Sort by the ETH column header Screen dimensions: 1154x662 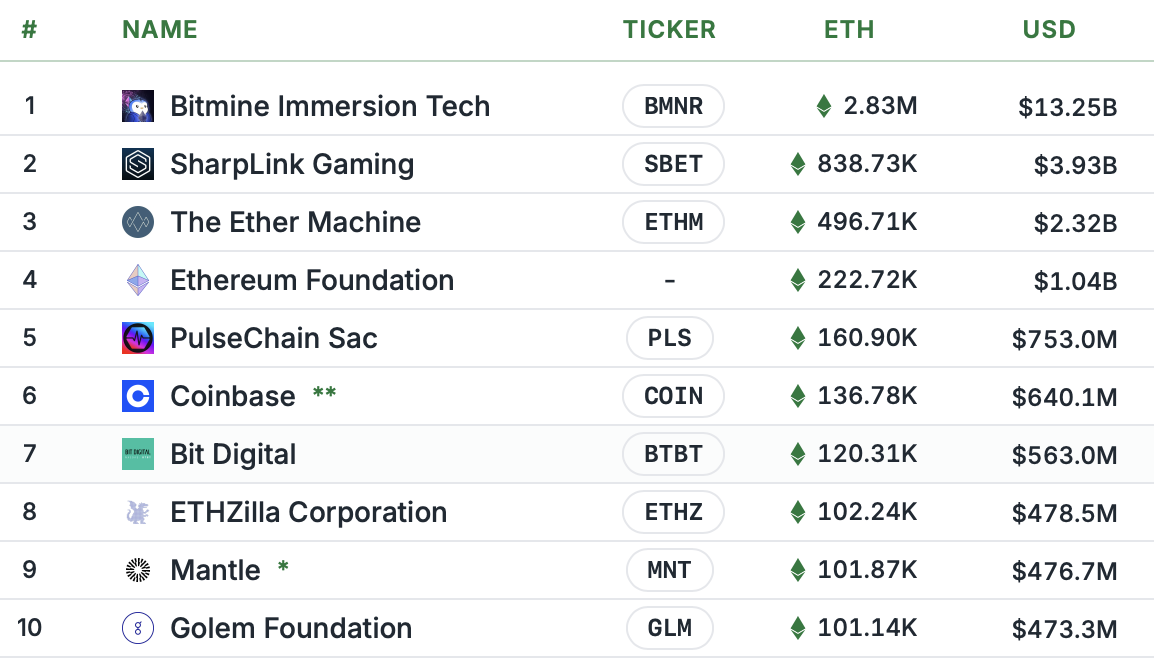tap(849, 29)
